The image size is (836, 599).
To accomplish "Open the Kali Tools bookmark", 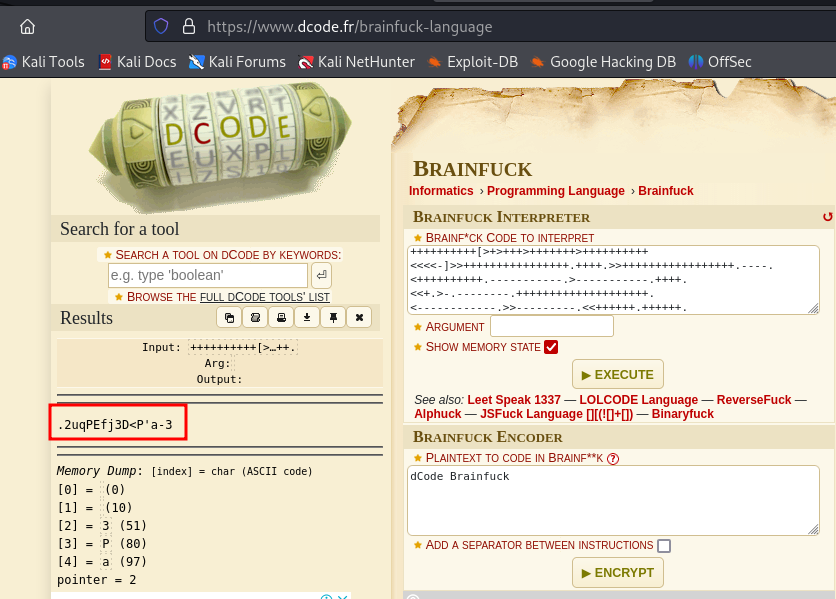I will click(x=44, y=62).
